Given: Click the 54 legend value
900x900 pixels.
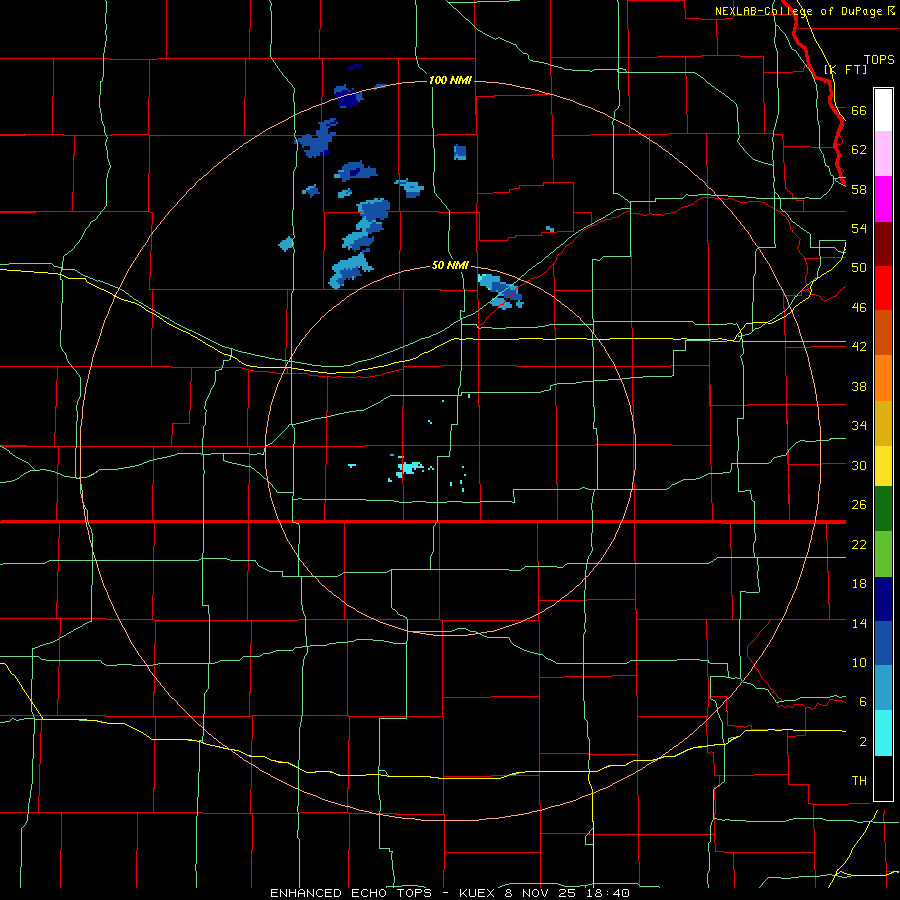Looking at the screenshot, I should 859,228.
